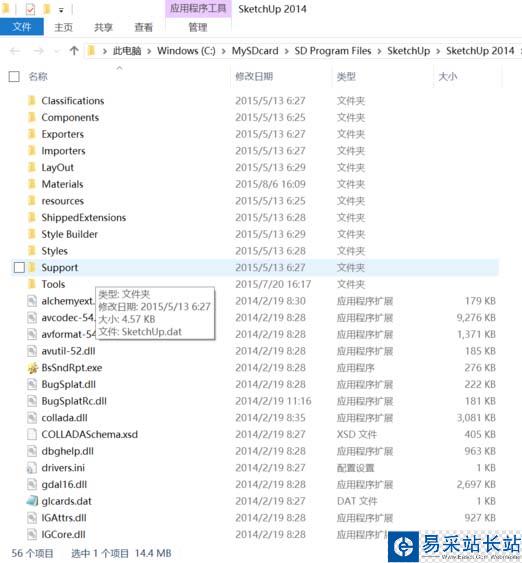Click the back navigation arrow

(15, 51)
